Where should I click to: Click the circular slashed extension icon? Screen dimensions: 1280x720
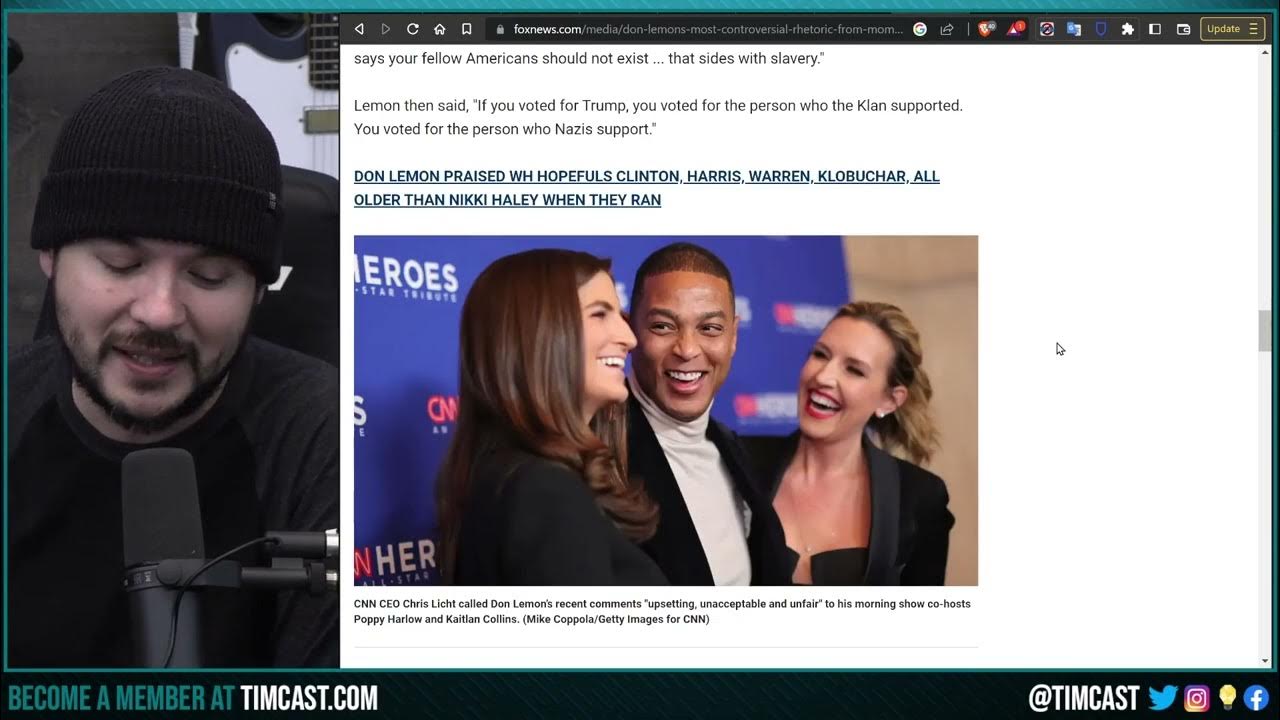pos(1047,29)
